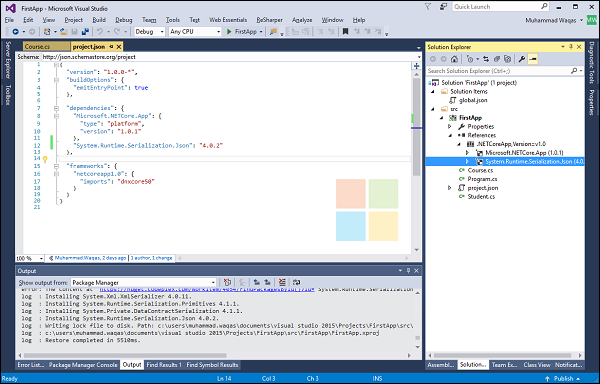Open the Debug configuration dropdown
This screenshot has width=600, height=384.
[149, 32]
